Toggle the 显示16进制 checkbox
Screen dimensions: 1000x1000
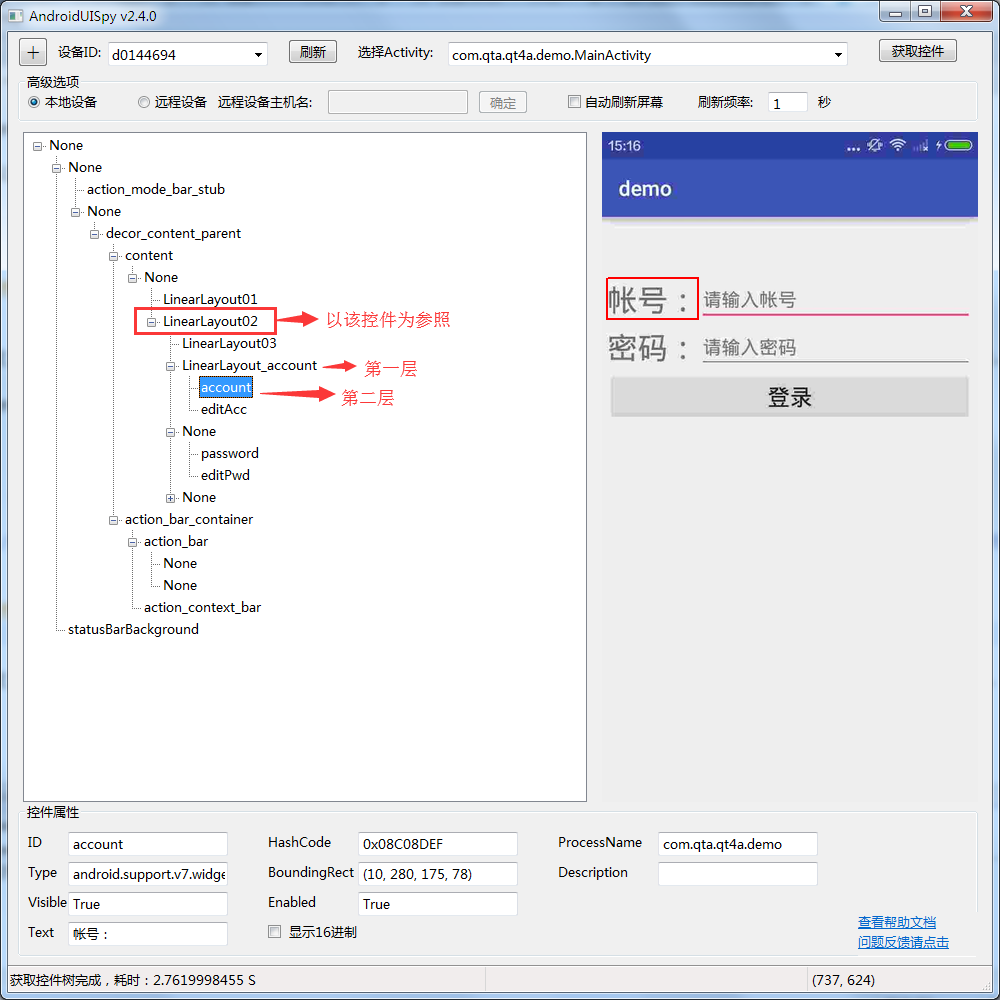[x=274, y=932]
